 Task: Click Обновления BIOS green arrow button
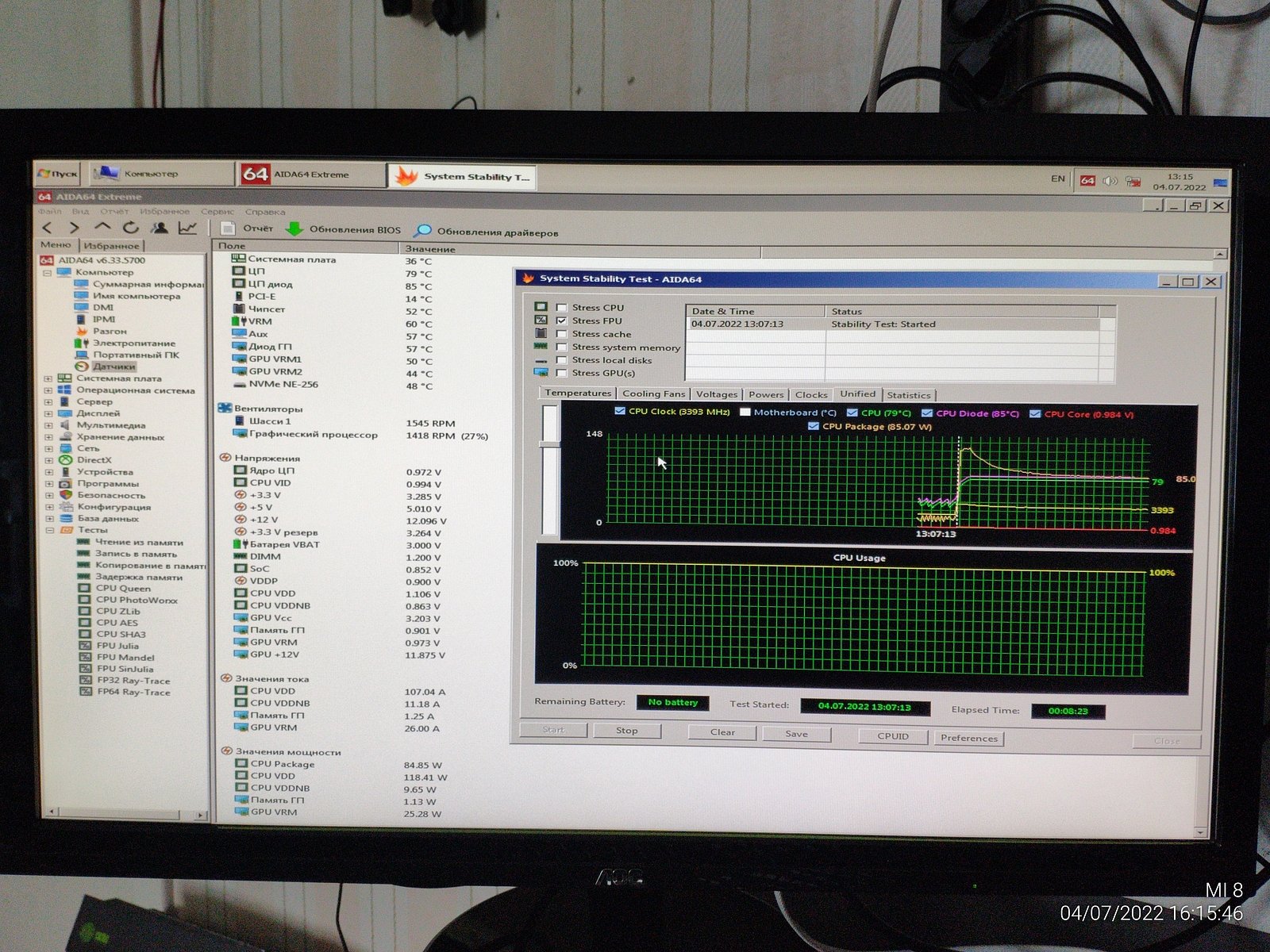344,229
